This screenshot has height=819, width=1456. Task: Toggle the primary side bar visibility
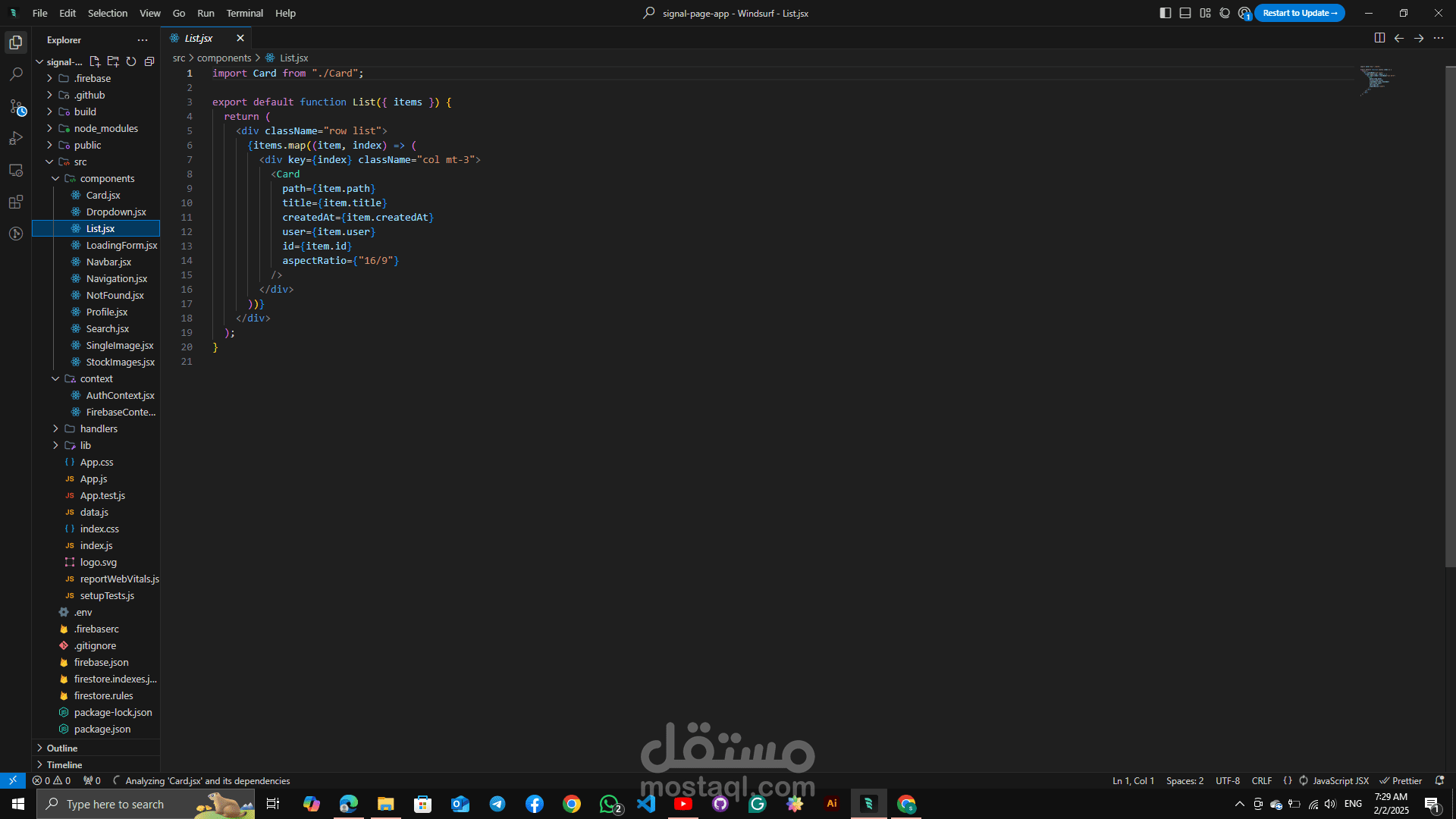tap(1166, 13)
